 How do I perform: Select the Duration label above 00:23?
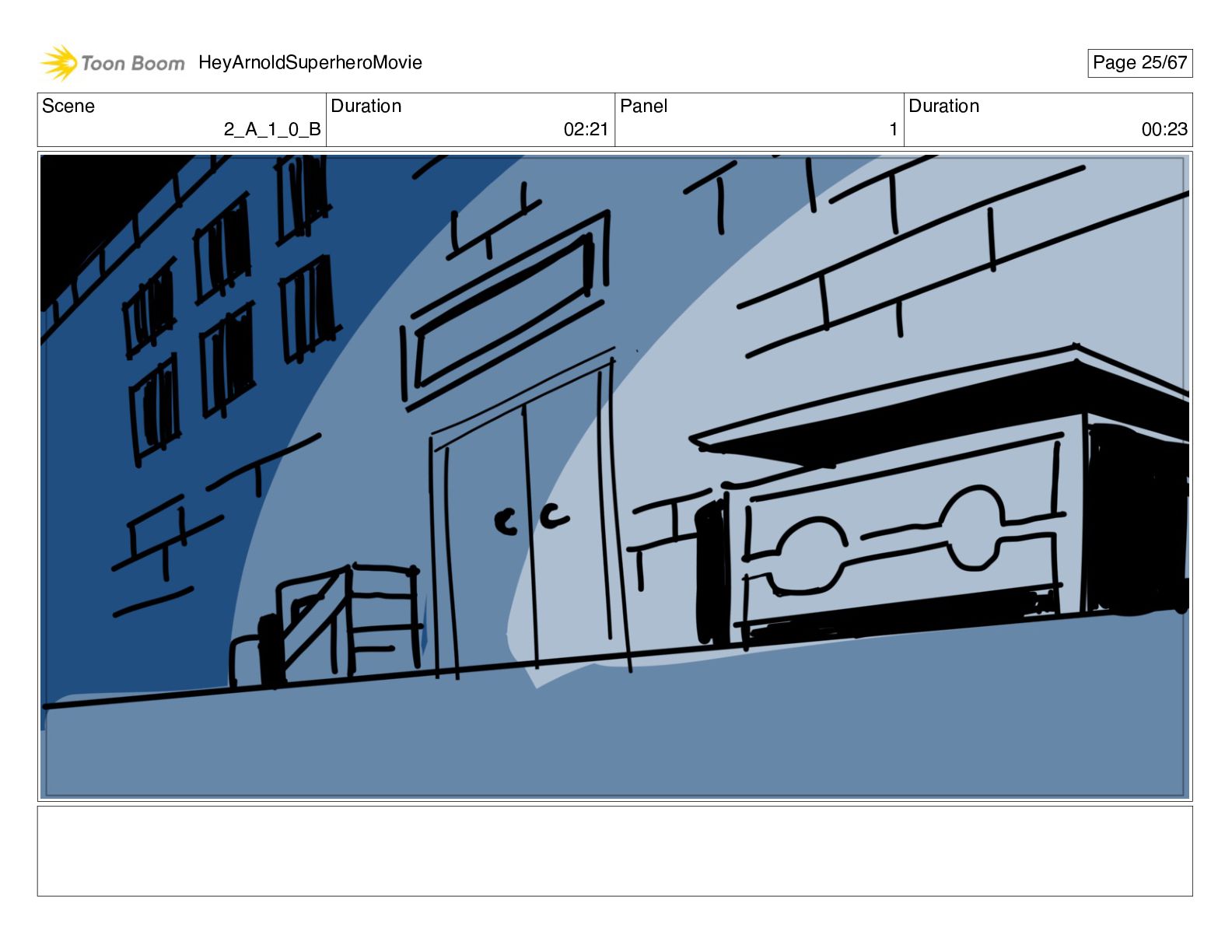944,107
